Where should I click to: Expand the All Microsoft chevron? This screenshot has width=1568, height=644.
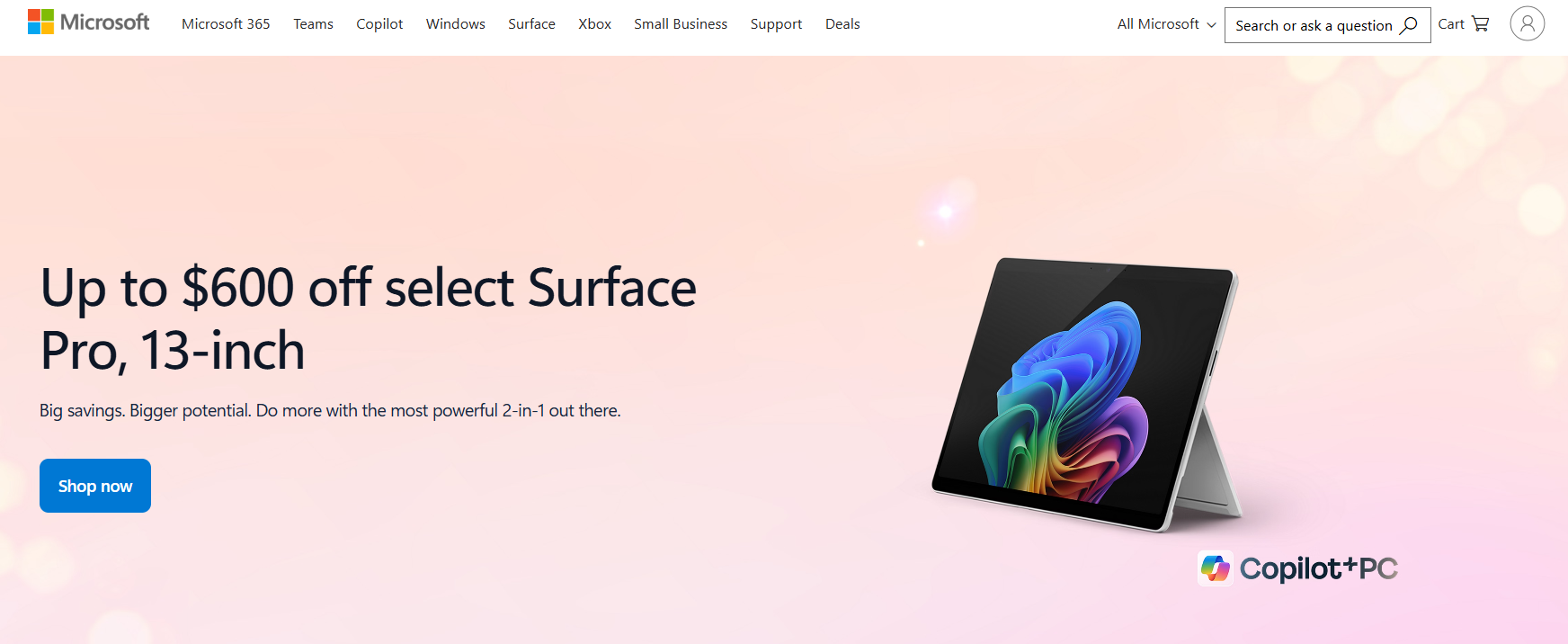[x=1211, y=25]
